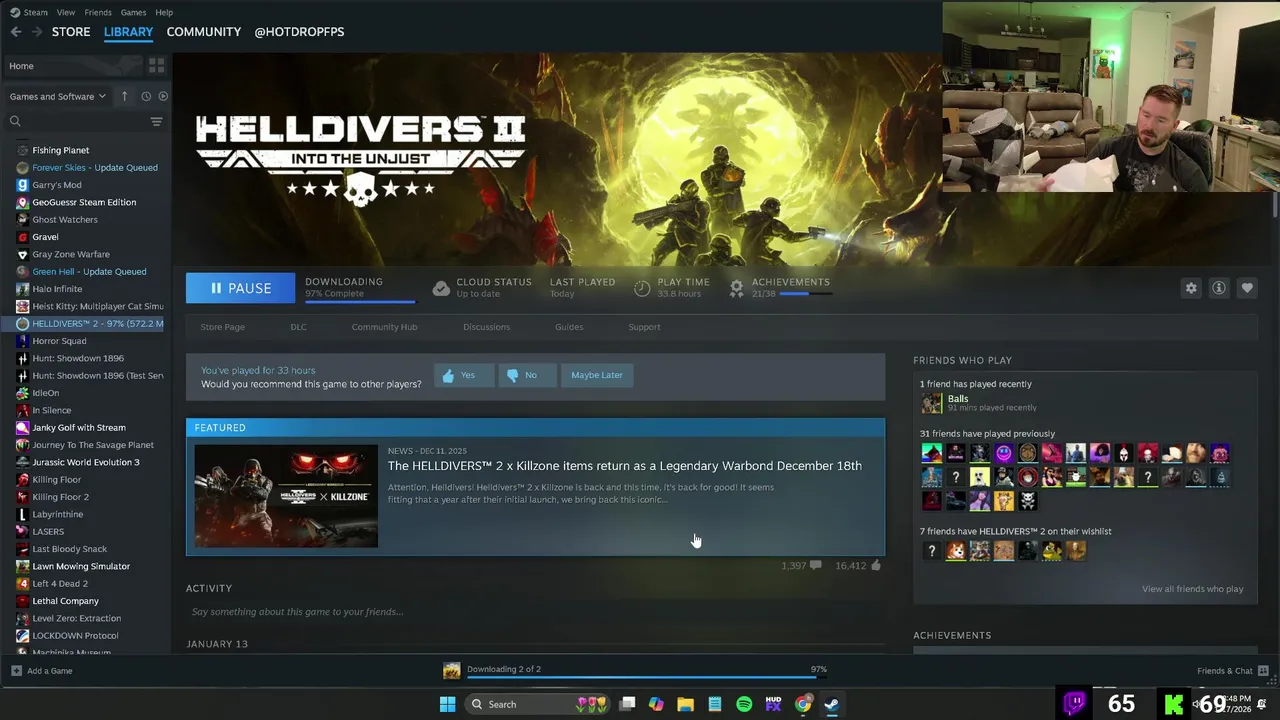
Task: Select Left 4 Dead 2 in library
Action: point(60,584)
